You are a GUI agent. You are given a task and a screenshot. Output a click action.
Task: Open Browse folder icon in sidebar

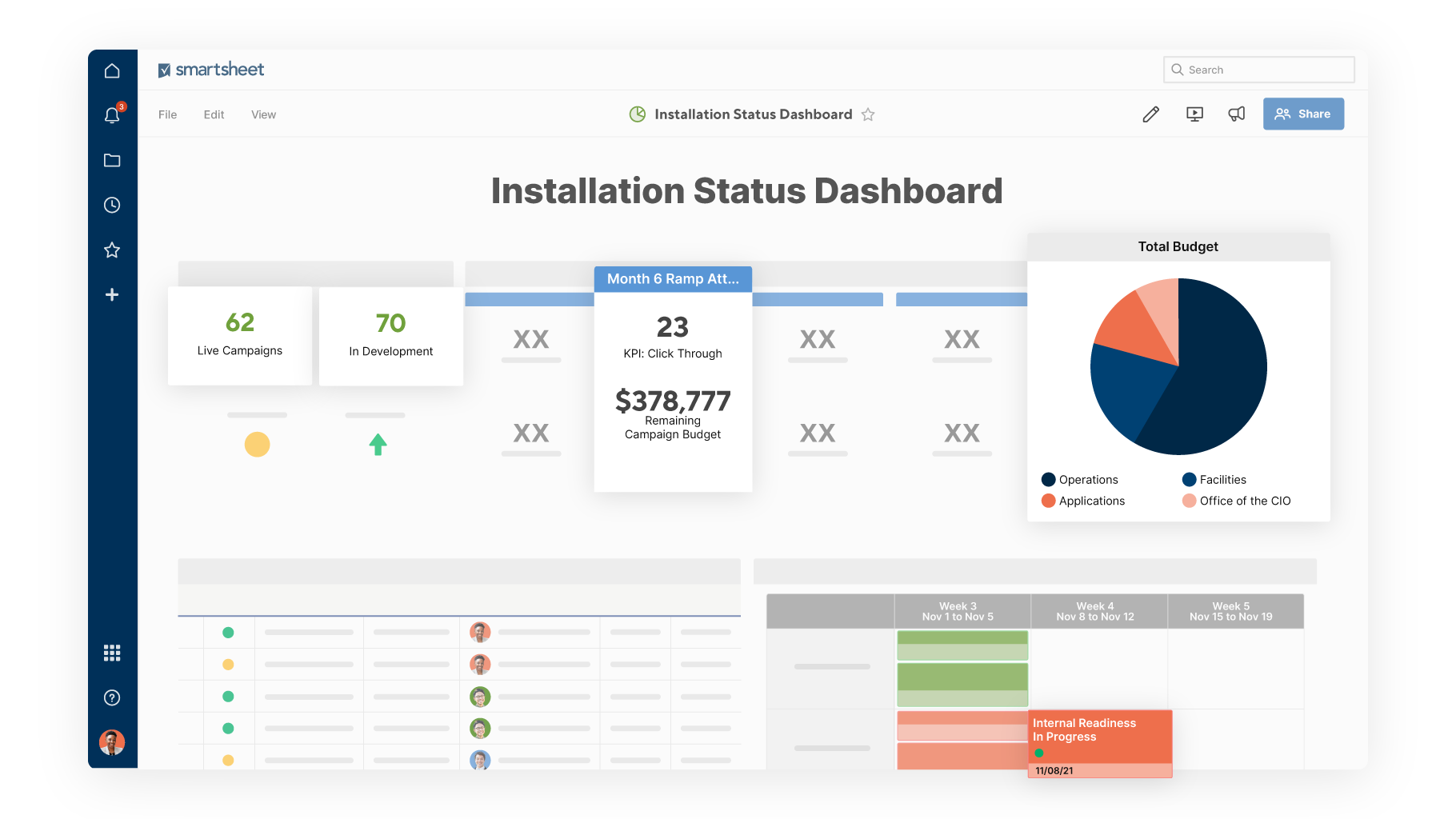click(x=112, y=161)
